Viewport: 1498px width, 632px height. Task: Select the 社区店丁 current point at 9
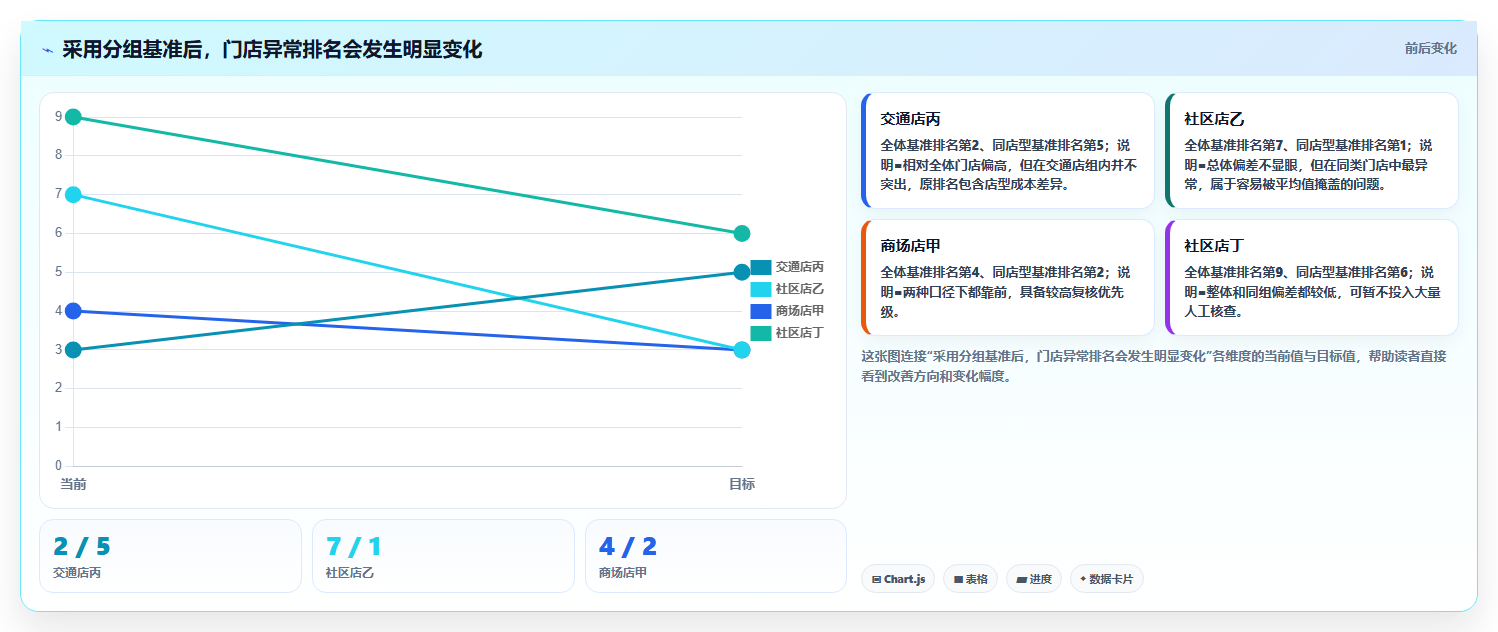pos(73,117)
